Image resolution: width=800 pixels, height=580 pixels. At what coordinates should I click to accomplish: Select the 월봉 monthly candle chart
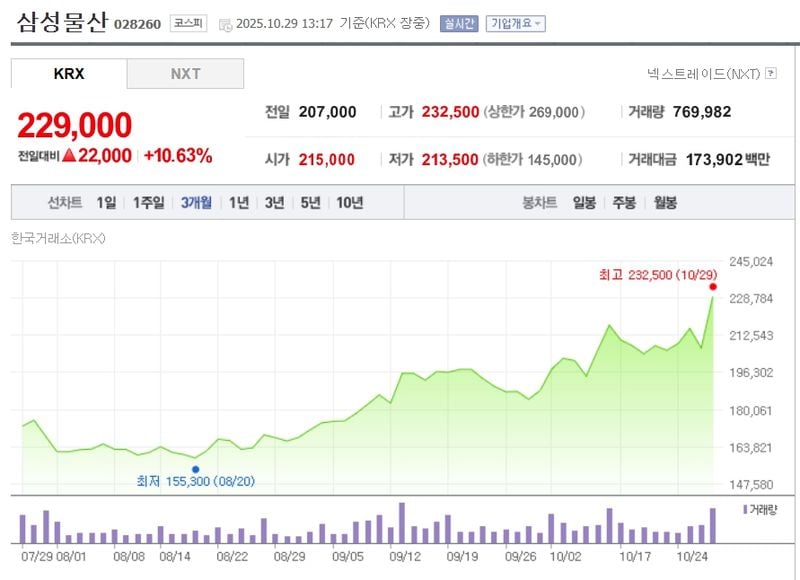point(665,202)
